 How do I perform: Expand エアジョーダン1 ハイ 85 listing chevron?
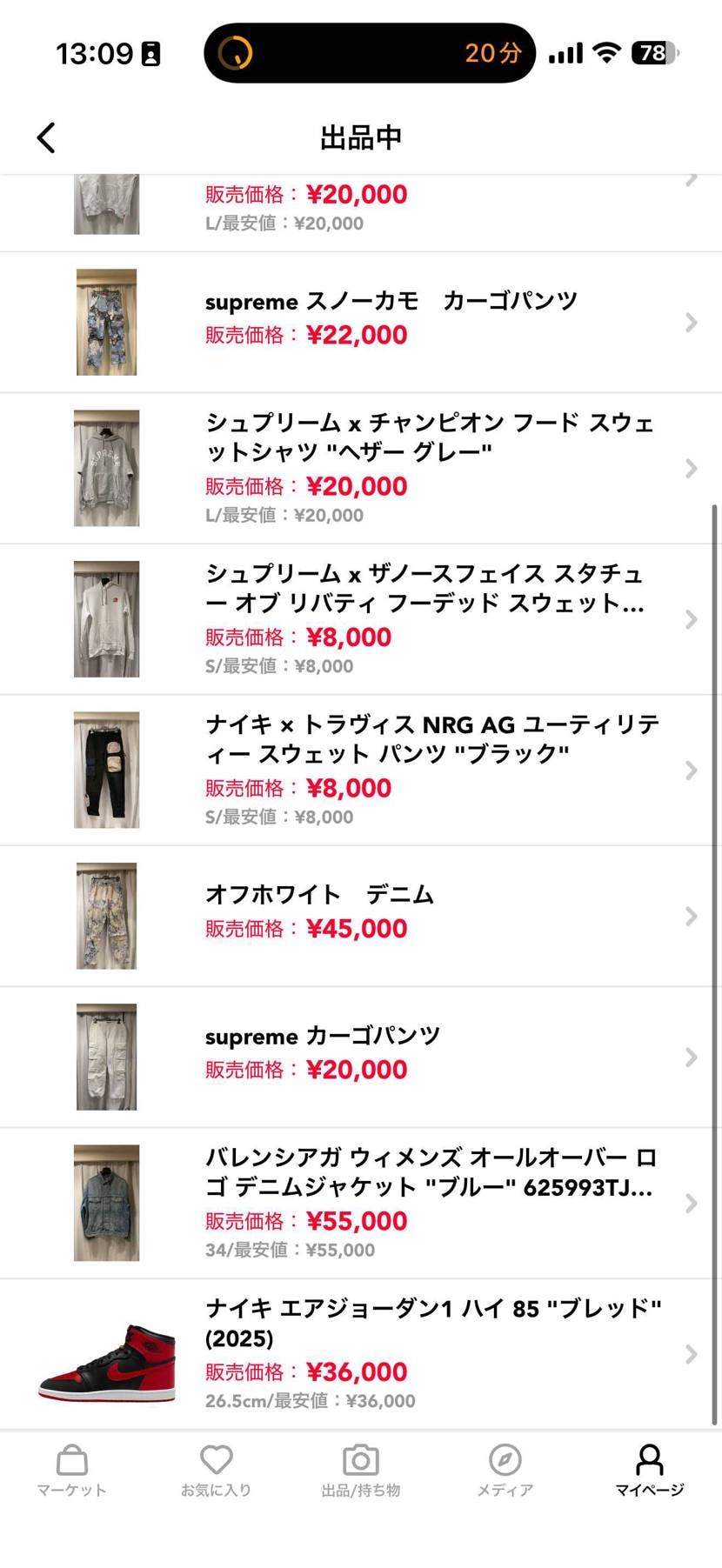tap(692, 1354)
